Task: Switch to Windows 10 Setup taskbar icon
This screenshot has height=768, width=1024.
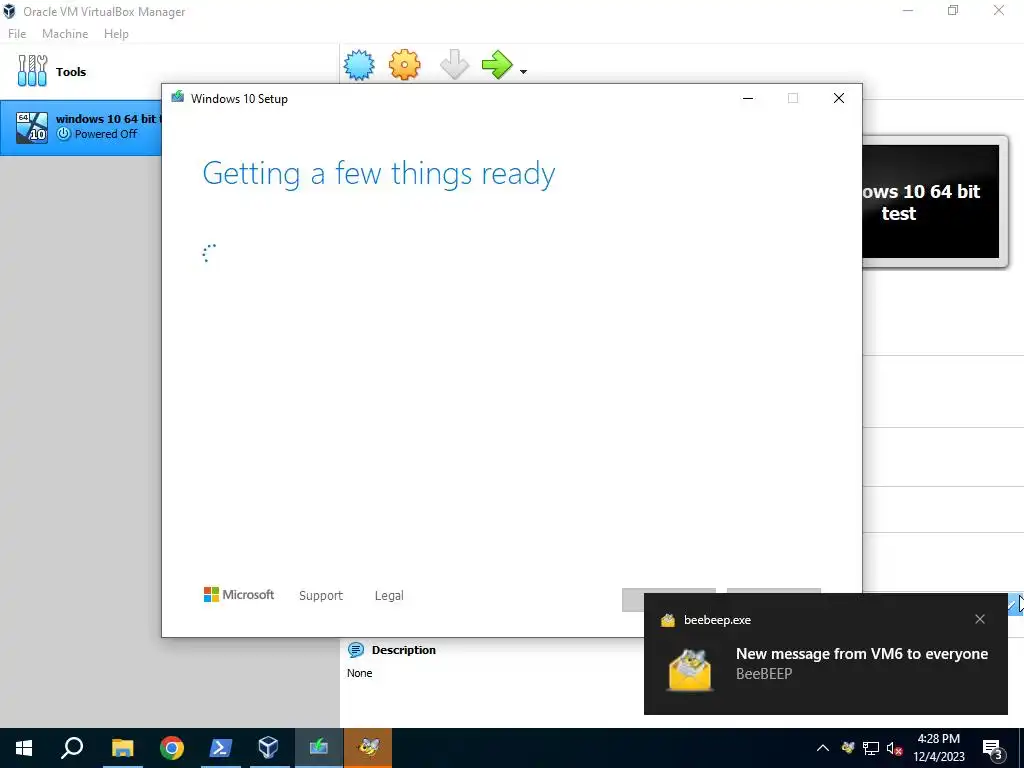Action: coord(319,748)
